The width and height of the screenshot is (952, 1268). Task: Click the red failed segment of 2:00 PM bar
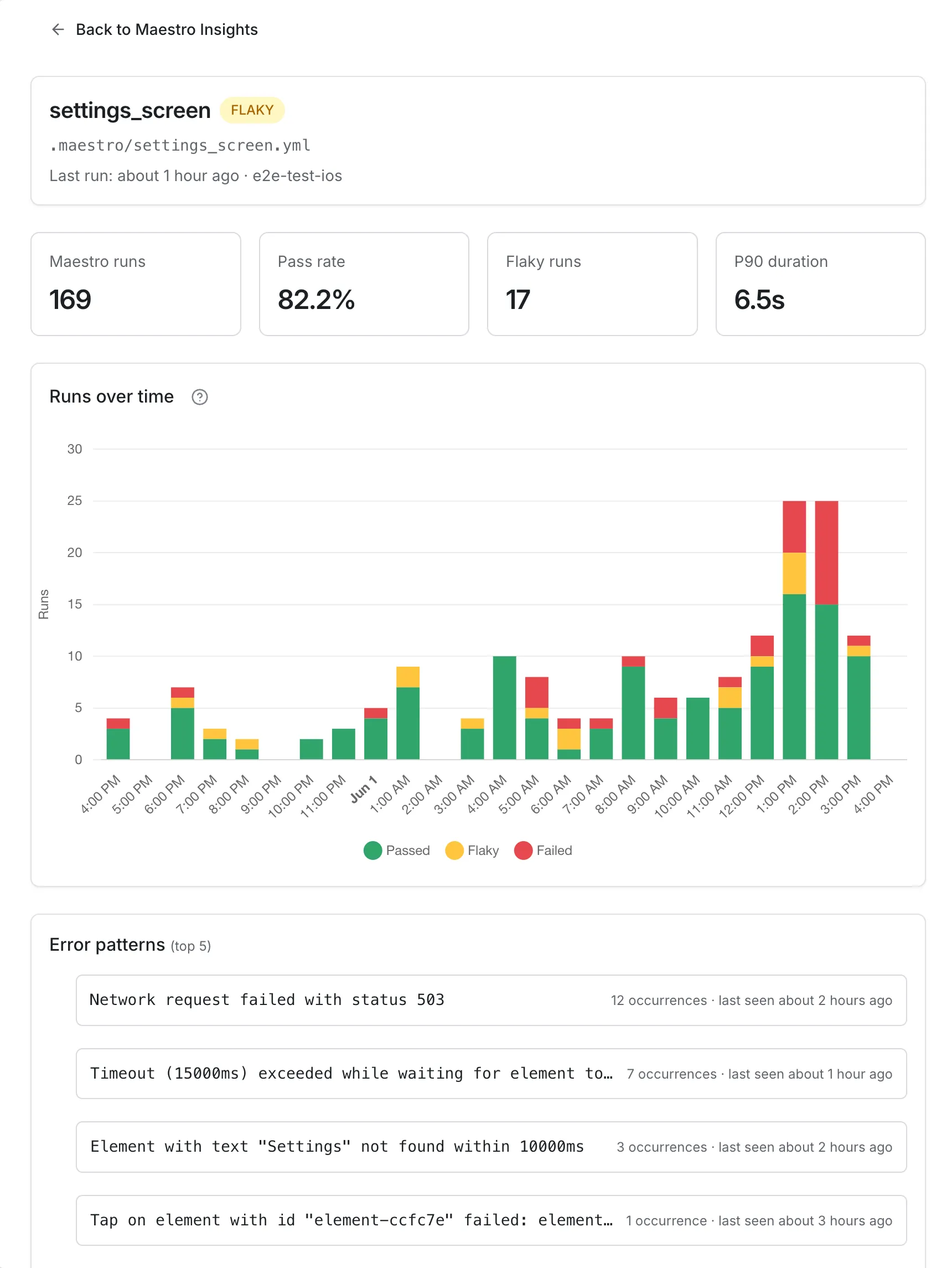[826, 553]
